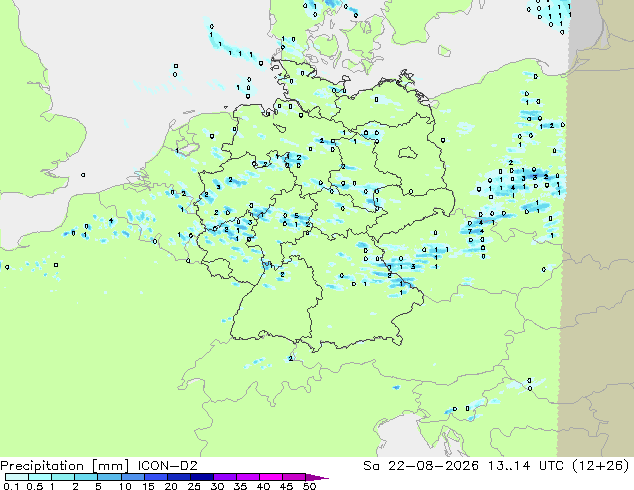
Task: Click the '(12+26)' forecast run label
Action: (601, 466)
